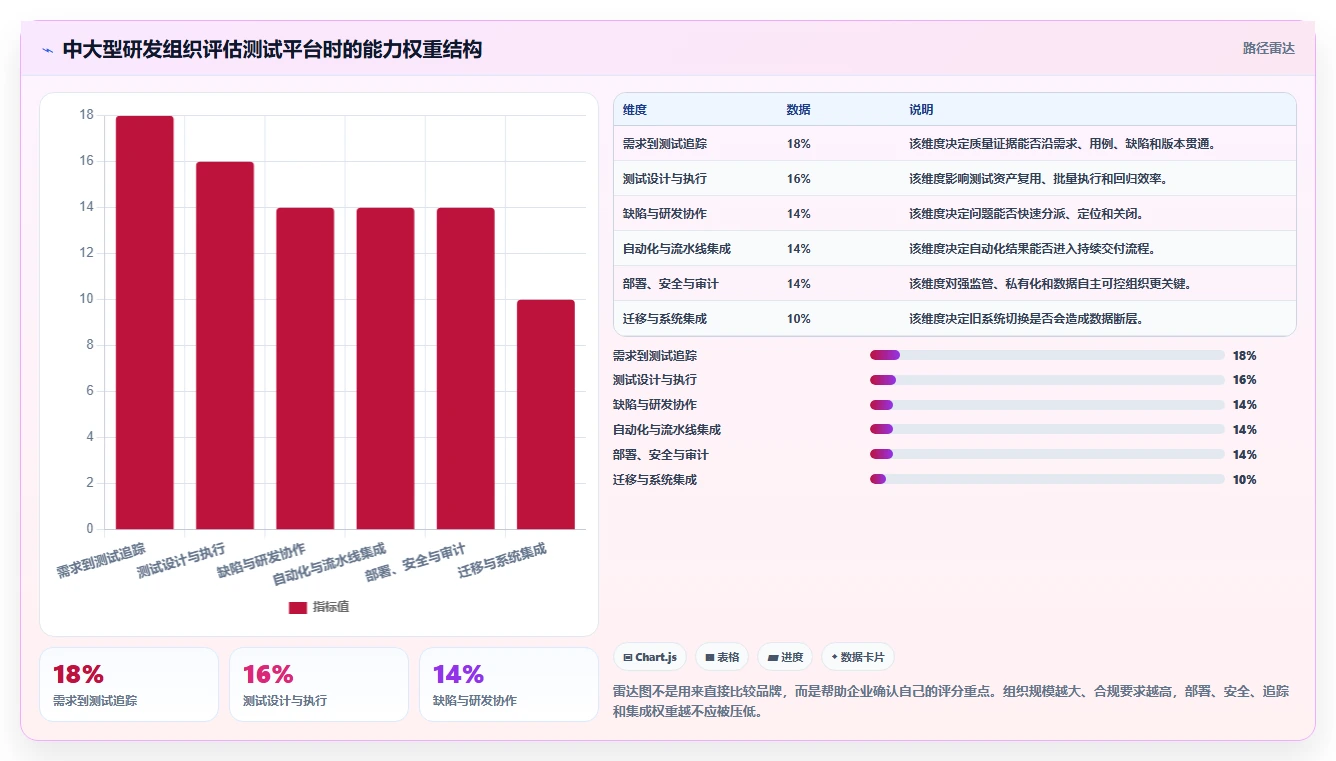1336x761 pixels.
Task: Click the footer paragraph starting 雷达图不是用来
Action: pos(950,701)
